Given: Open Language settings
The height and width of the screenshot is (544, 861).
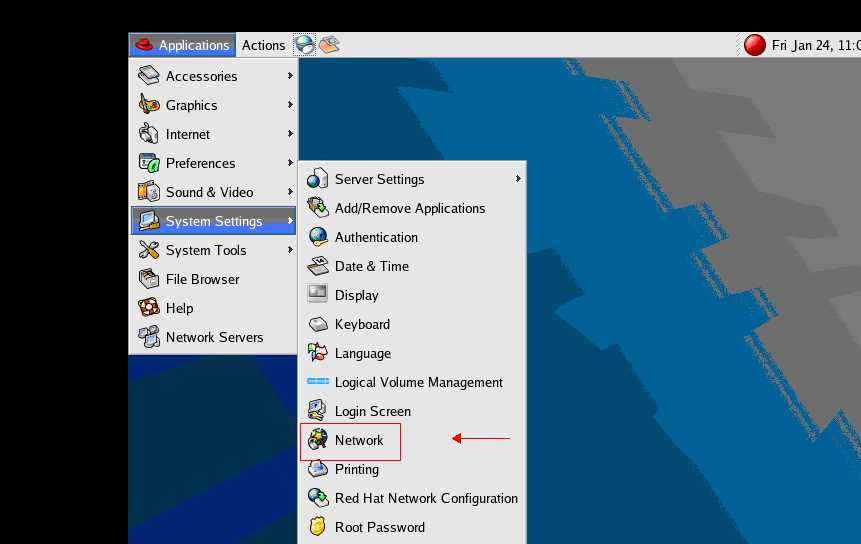Looking at the screenshot, I should click(x=412, y=353).
